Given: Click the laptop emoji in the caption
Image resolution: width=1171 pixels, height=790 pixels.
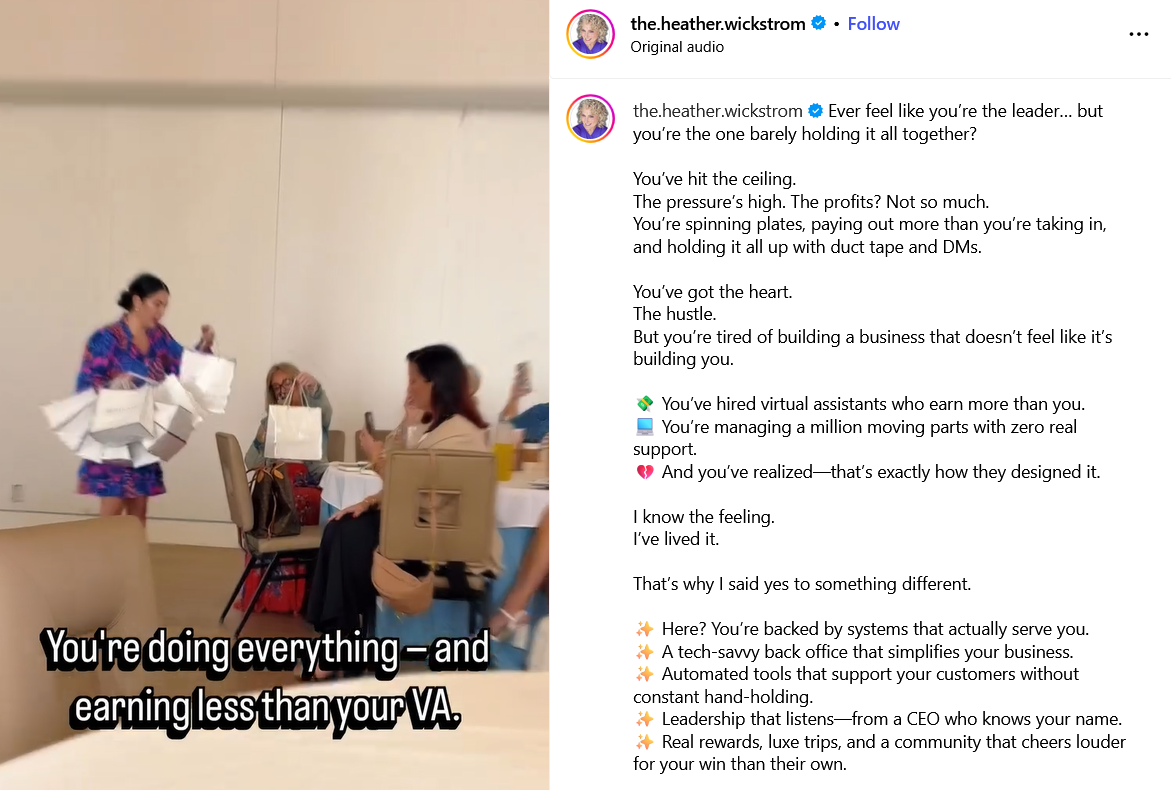Looking at the screenshot, I should pyautogui.click(x=644, y=426).
